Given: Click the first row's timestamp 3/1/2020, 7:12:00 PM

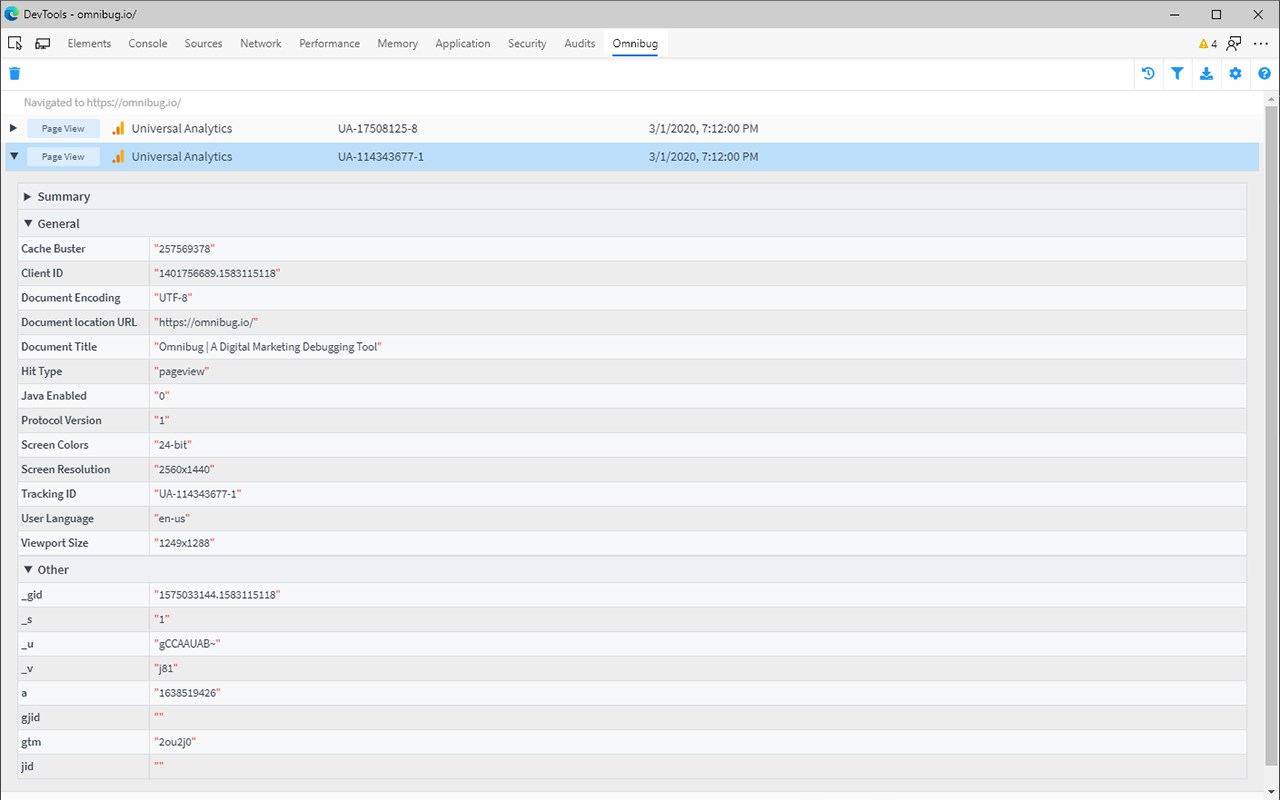Looking at the screenshot, I should pyautogui.click(x=703, y=128).
